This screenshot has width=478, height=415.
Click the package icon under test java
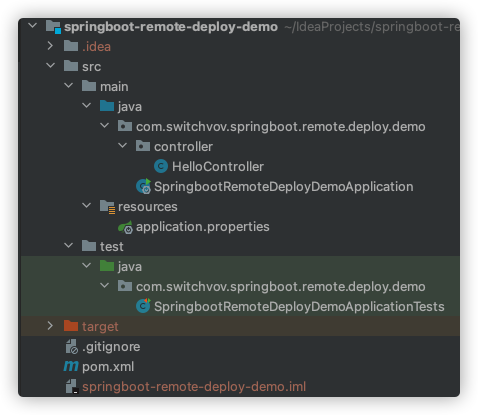125,286
